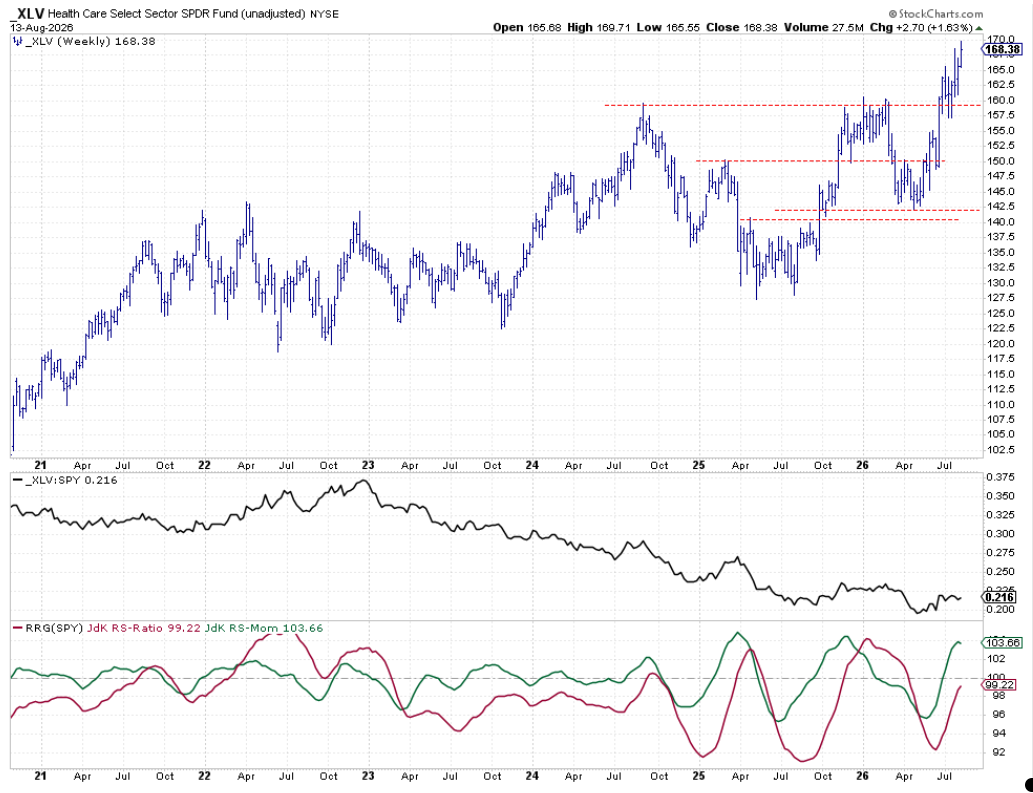Click the 'Open 165.68' value
Image resolution: width=1033 pixels, height=793 pixels.
click(x=528, y=28)
